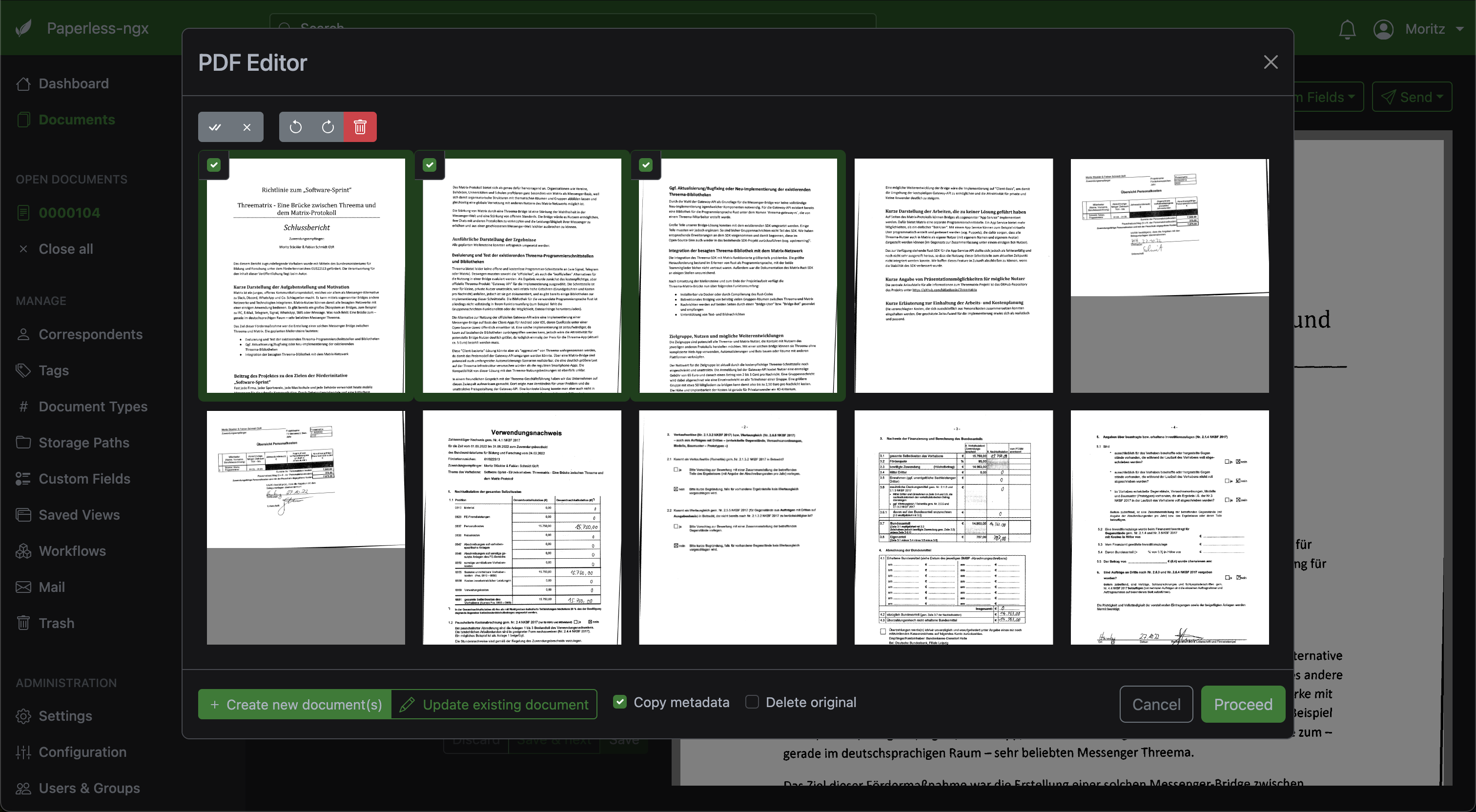Click the Dashboard house icon
Screen dimensions: 1476x812
23,83
